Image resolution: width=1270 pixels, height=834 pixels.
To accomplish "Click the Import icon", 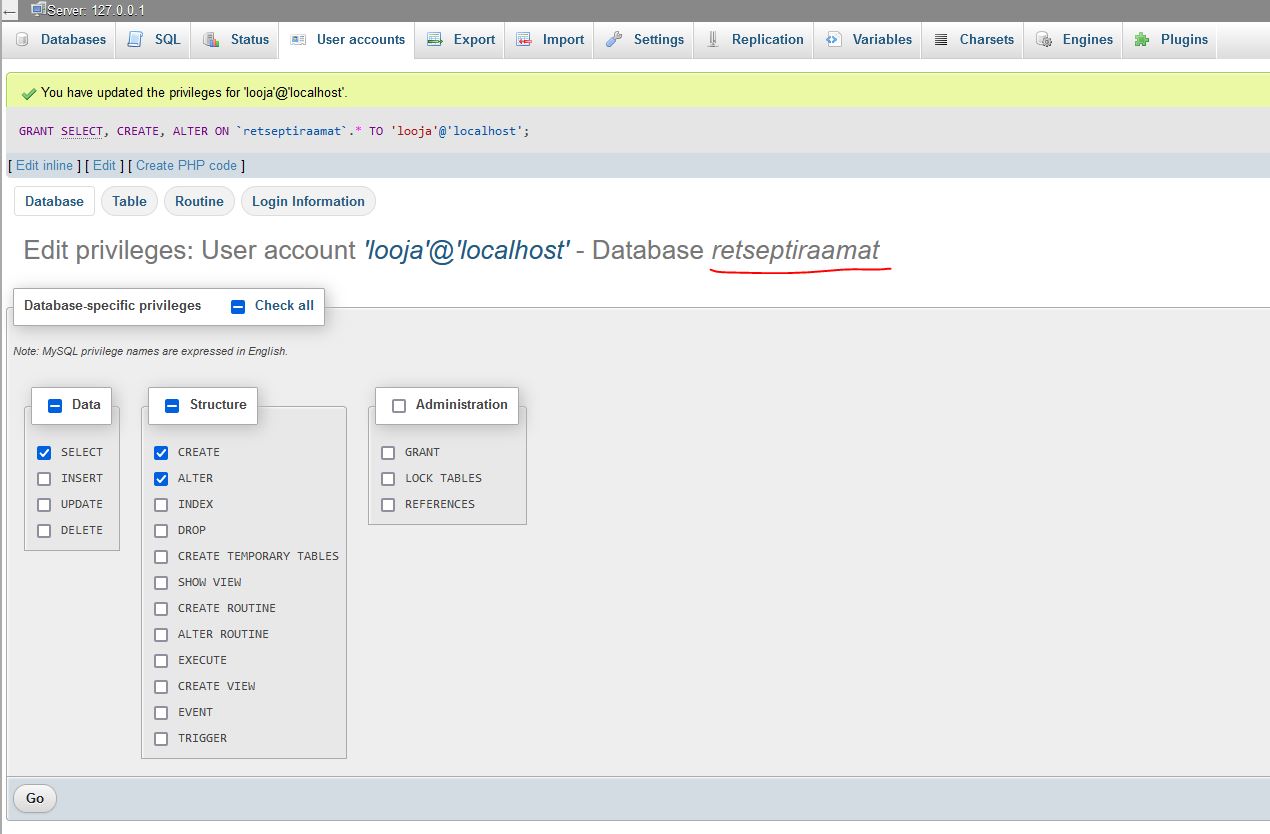I will [x=524, y=40].
